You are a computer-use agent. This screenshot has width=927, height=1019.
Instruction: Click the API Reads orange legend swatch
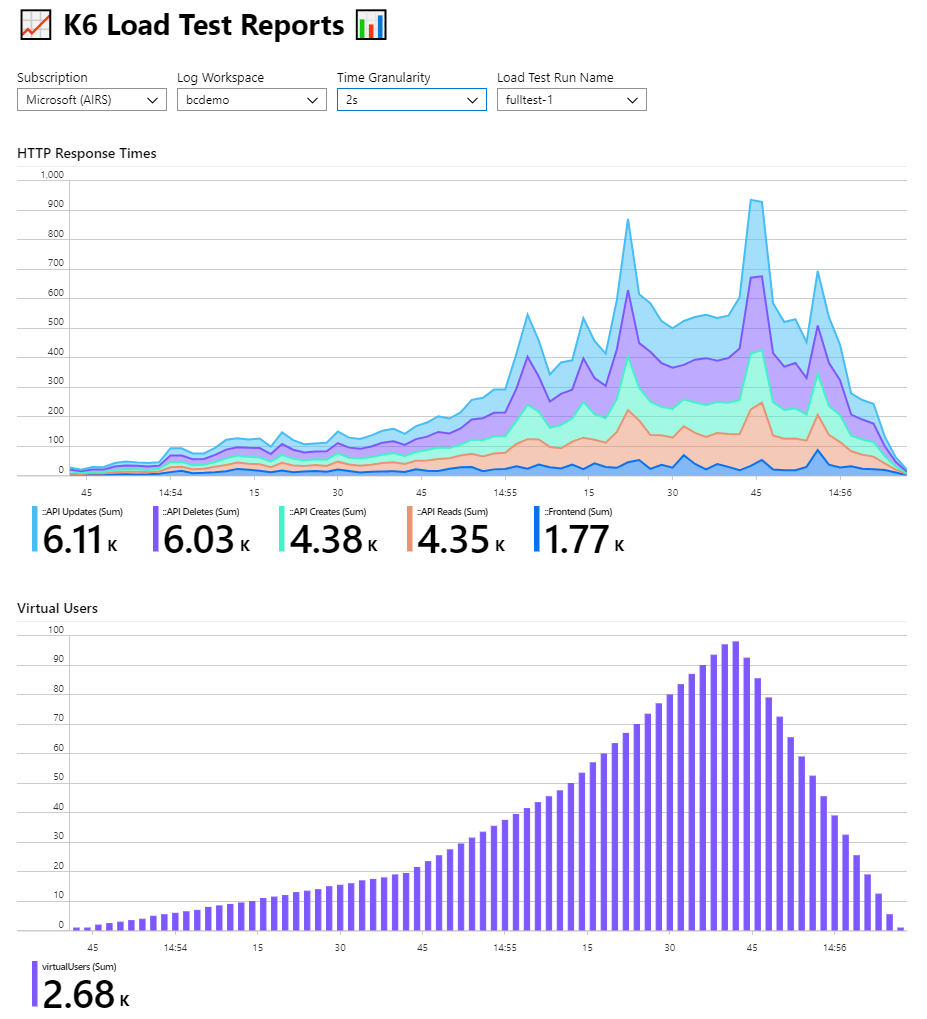tap(410, 530)
